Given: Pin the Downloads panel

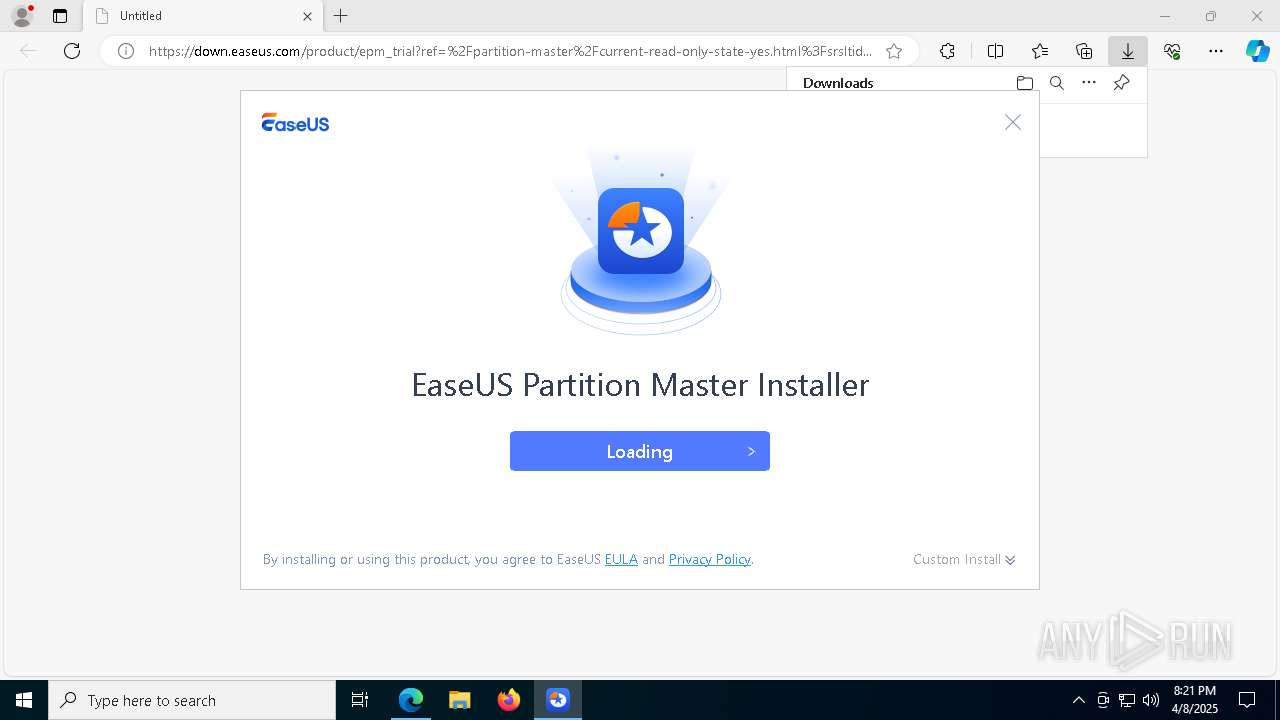Looking at the screenshot, I should pos(1121,83).
